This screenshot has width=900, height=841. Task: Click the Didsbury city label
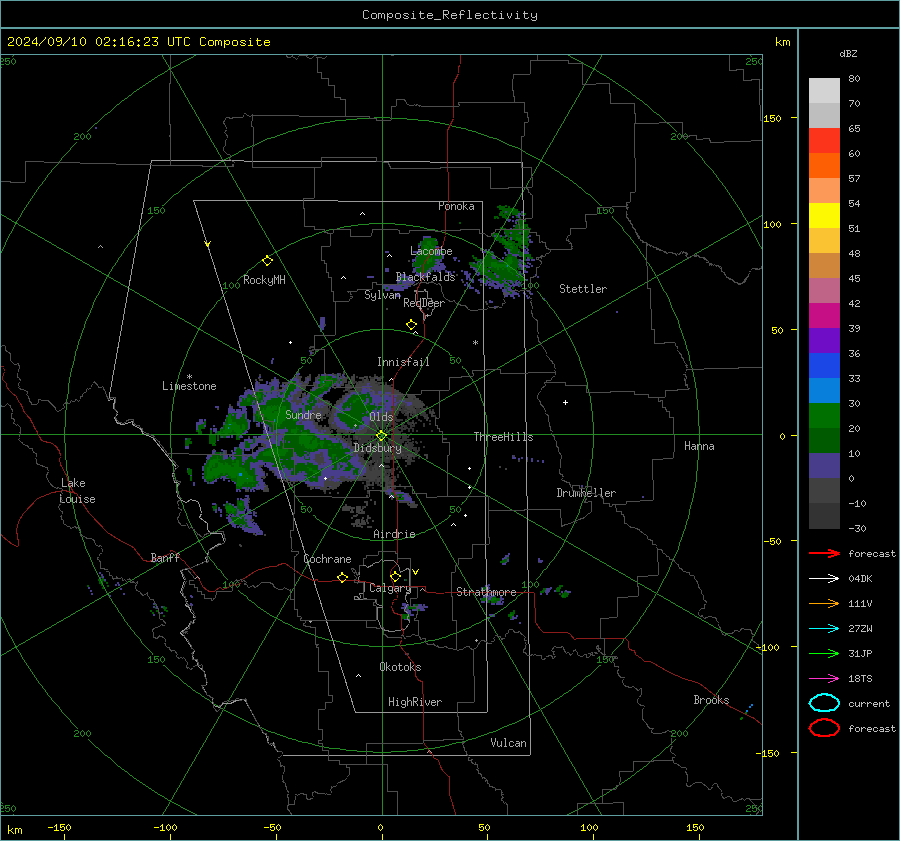coord(377,448)
